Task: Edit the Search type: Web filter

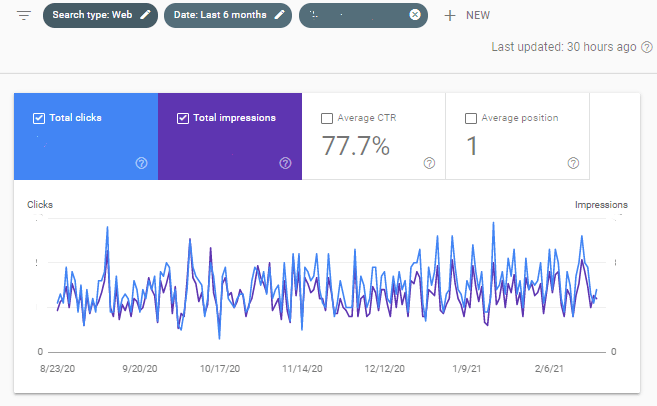Action: 100,16
